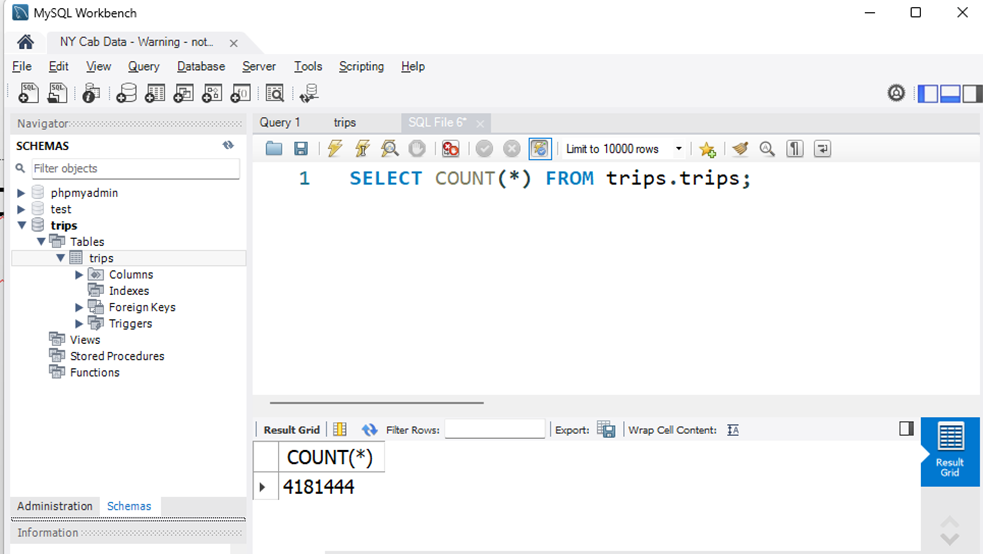The width and height of the screenshot is (983, 554).
Task: Switch to the Query 1 tab
Action: pyautogui.click(x=280, y=123)
